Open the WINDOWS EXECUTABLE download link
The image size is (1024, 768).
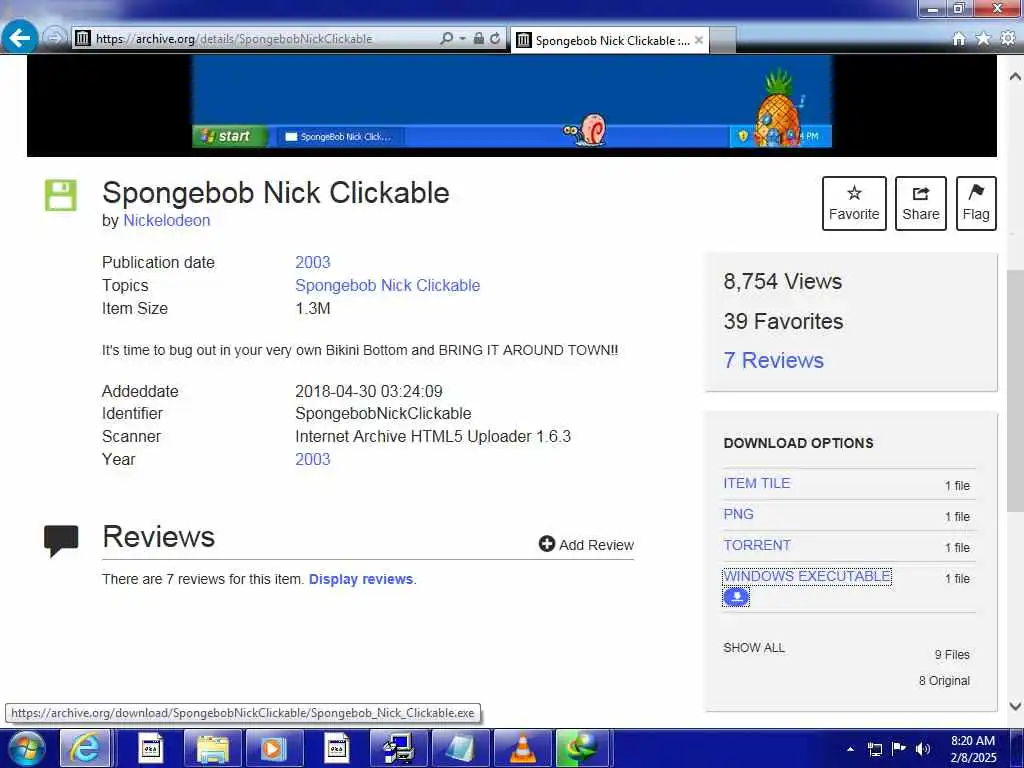point(807,576)
